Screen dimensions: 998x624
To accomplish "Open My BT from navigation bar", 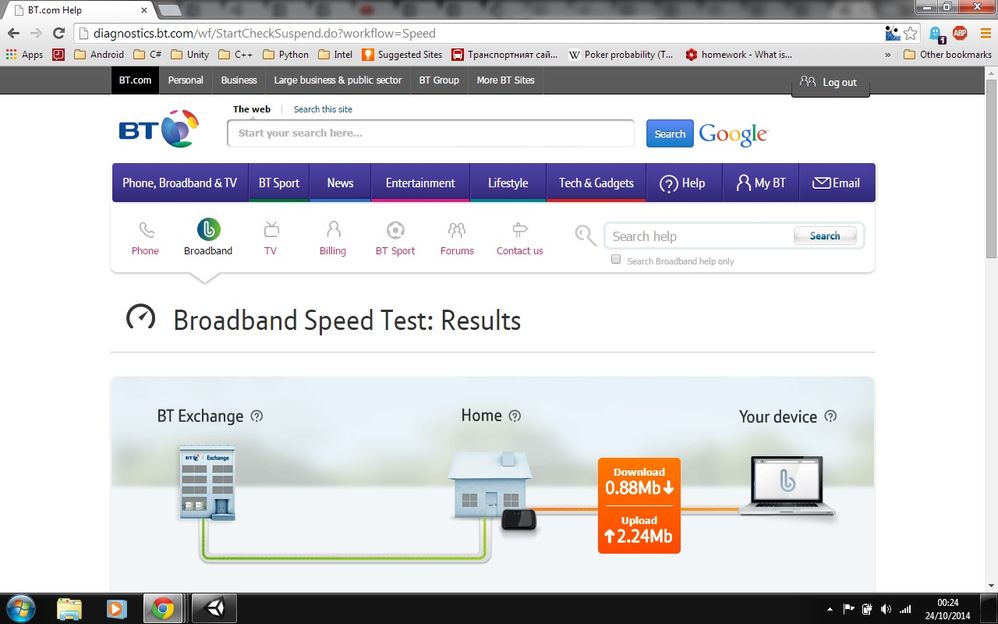I will (x=761, y=183).
